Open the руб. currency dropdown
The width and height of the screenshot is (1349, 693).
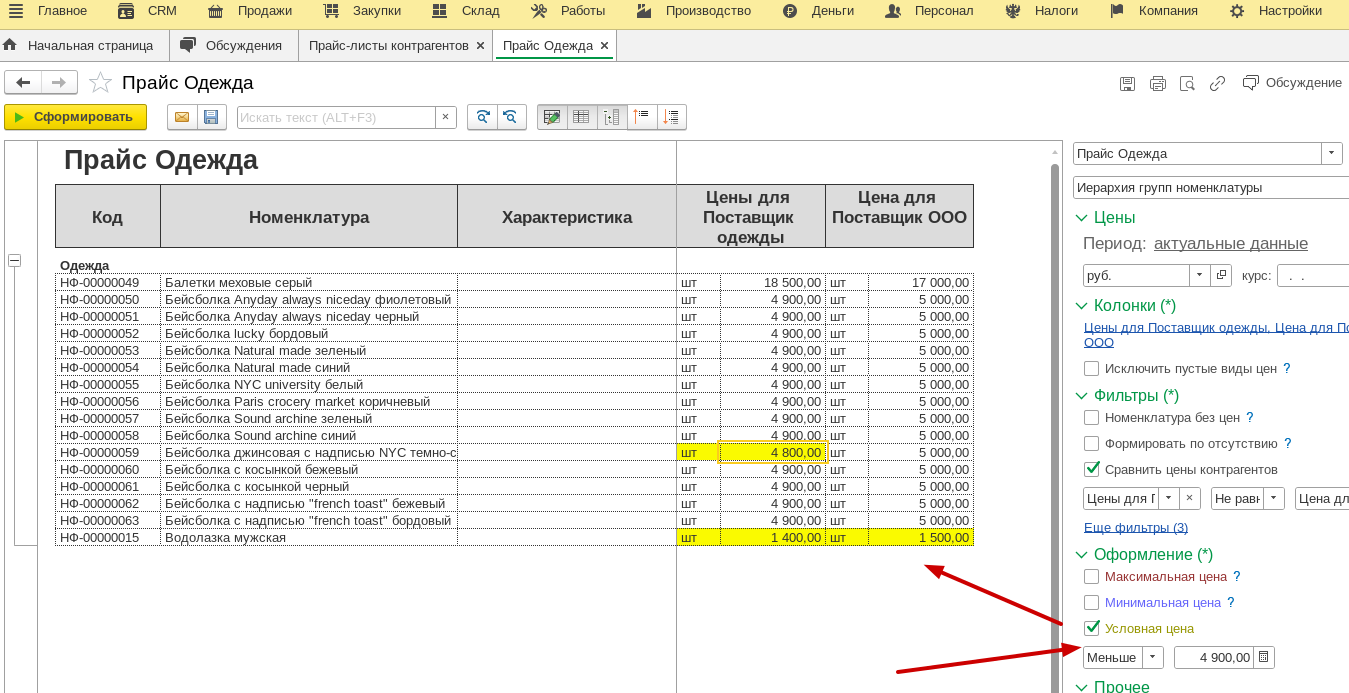coord(1199,275)
